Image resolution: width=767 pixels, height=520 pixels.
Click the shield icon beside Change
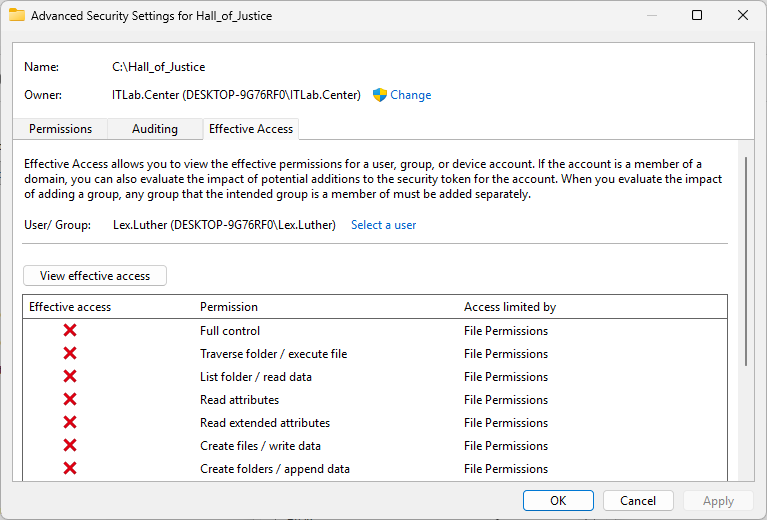pos(380,95)
